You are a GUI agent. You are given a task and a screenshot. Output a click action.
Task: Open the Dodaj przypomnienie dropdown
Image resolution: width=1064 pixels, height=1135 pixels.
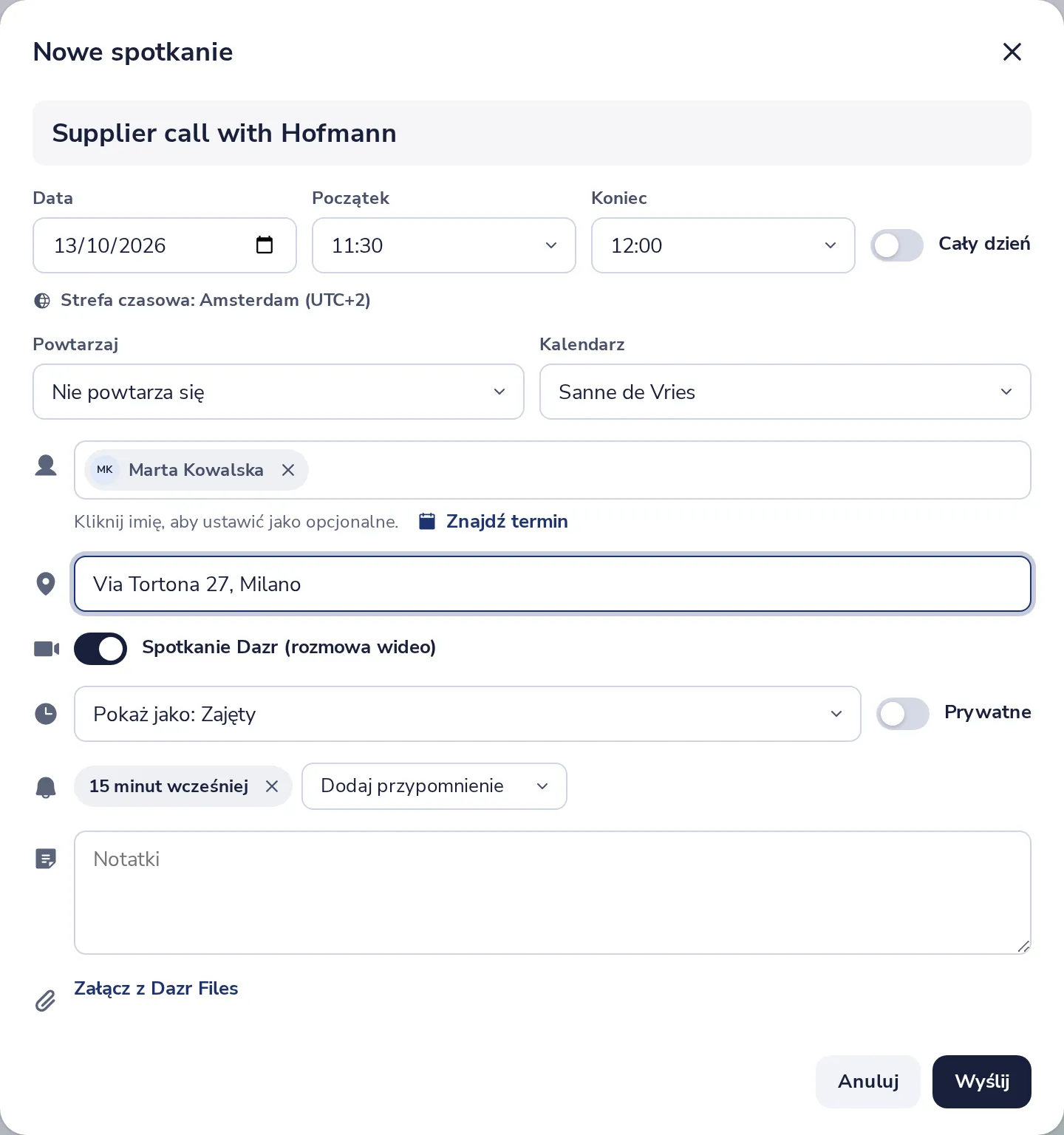pos(434,786)
